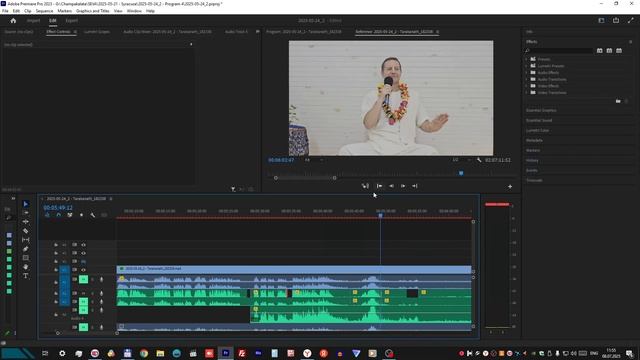
Task: Open the Markers menu
Action: pyautogui.click(x=64, y=11)
